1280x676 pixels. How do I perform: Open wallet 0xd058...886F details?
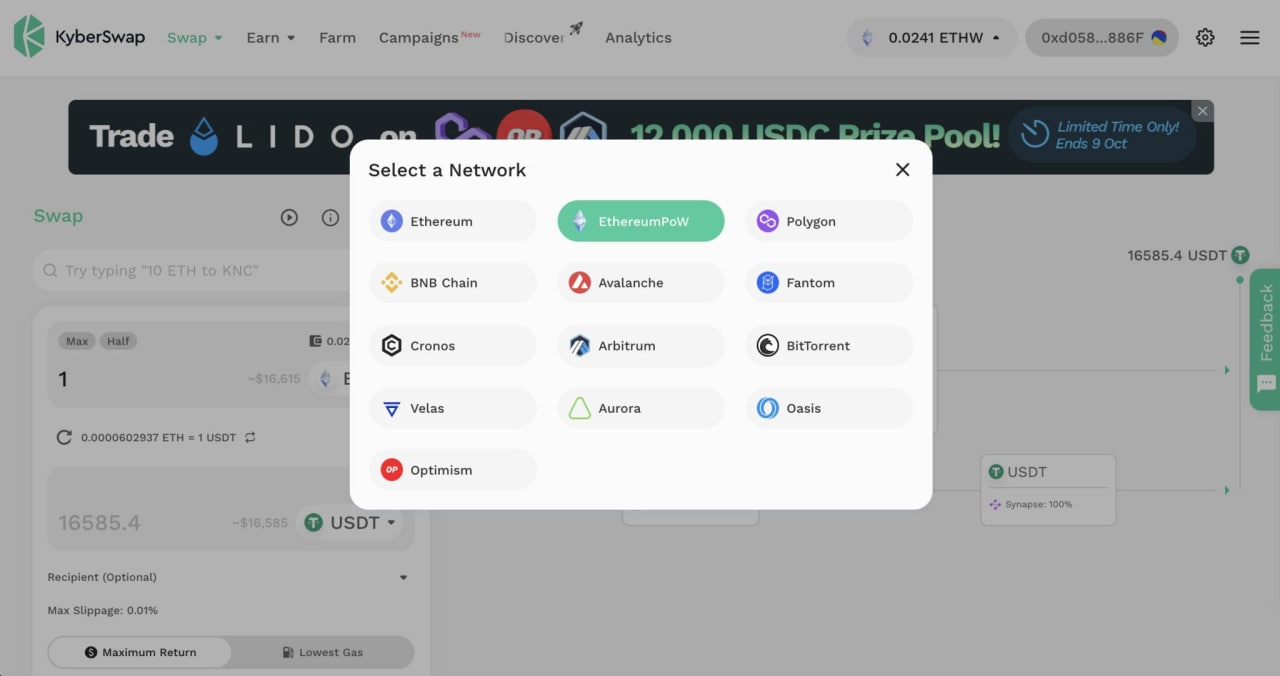pyautogui.click(x=1102, y=38)
